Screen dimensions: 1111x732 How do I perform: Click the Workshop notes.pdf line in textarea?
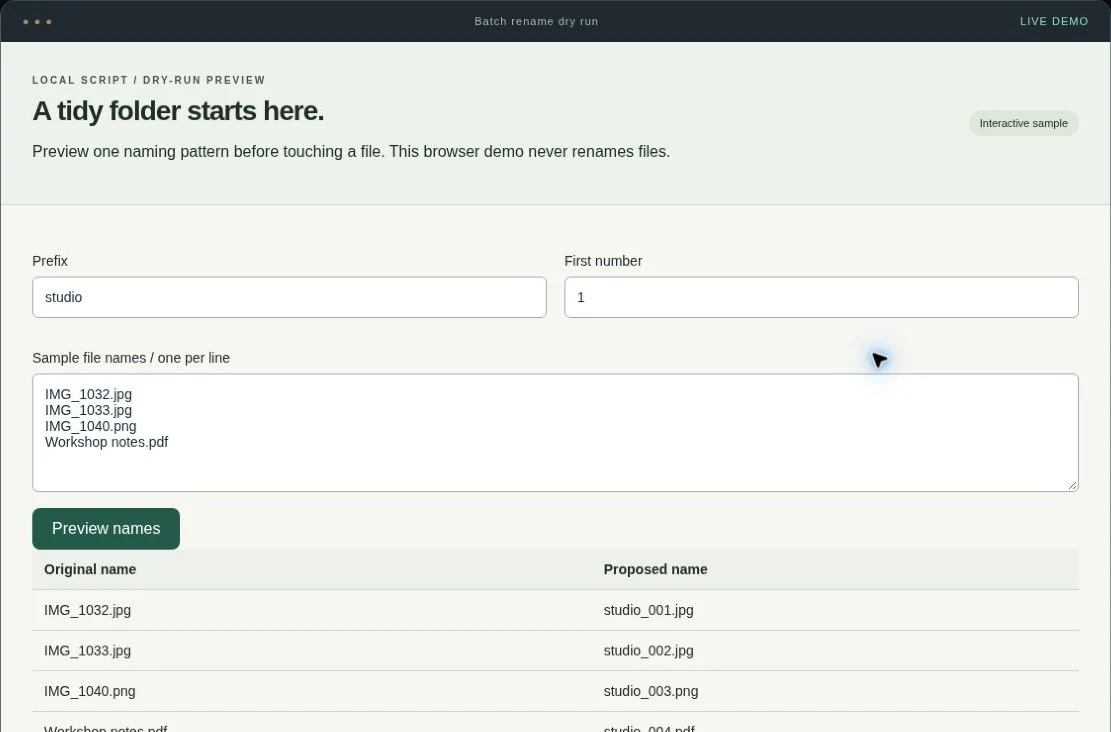pos(106,442)
